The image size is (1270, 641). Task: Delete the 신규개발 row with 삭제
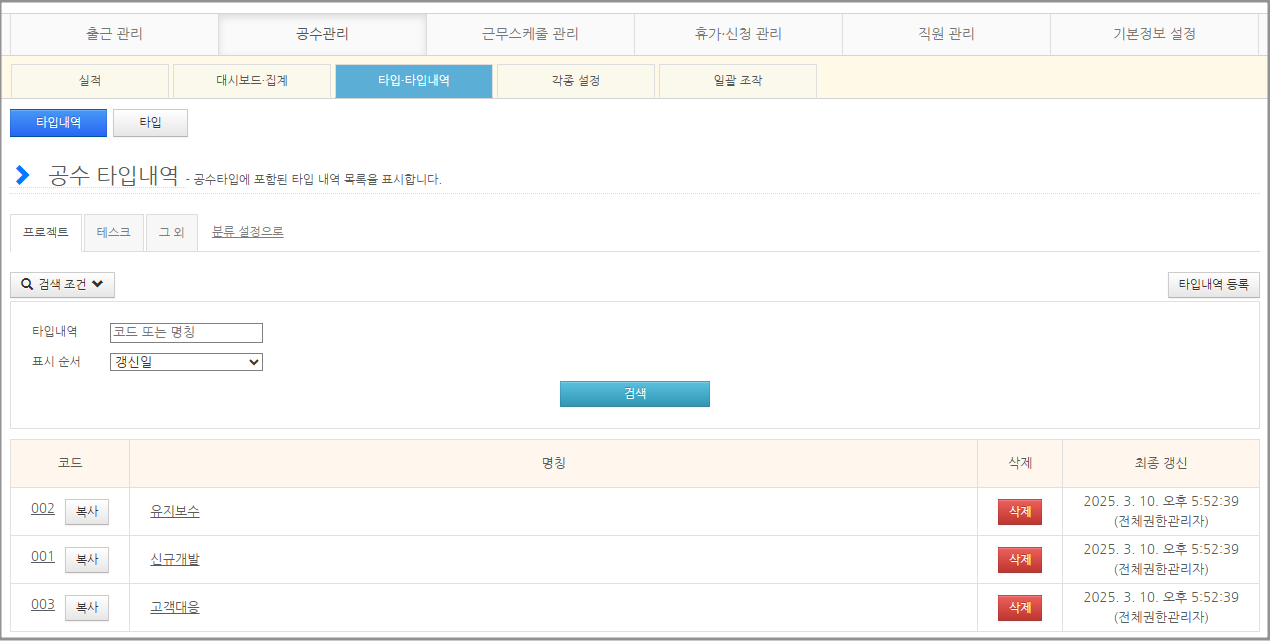(x=1019, y=560)
